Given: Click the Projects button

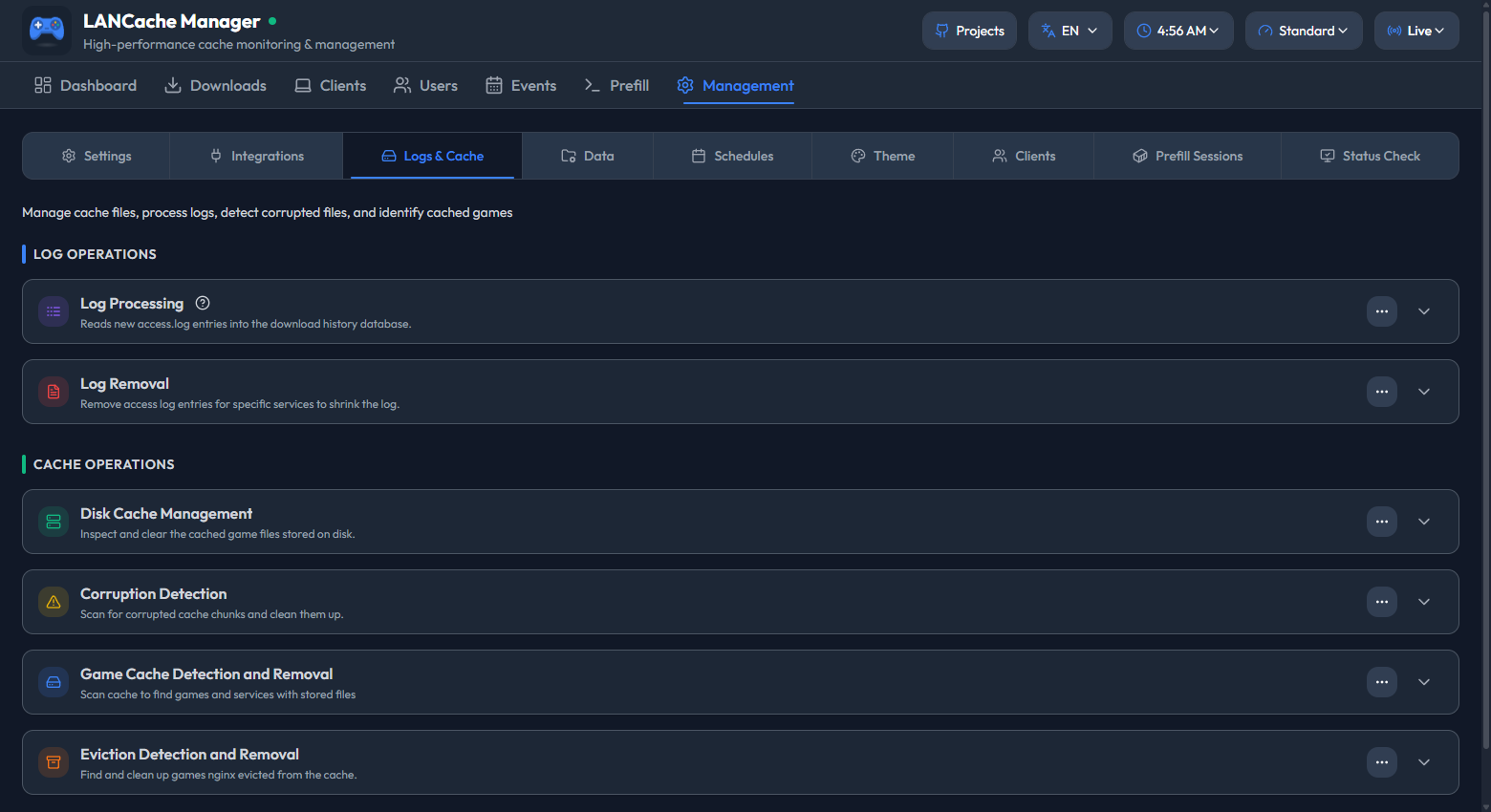Looking at the screenshot, I should tap(969, 31).
